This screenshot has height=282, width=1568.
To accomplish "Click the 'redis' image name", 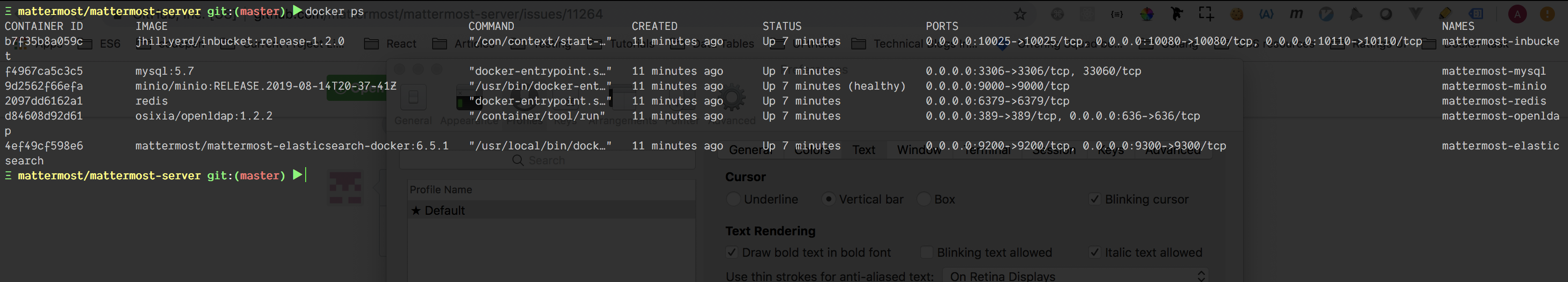I will pyautogui.click(x=152, y=101).
